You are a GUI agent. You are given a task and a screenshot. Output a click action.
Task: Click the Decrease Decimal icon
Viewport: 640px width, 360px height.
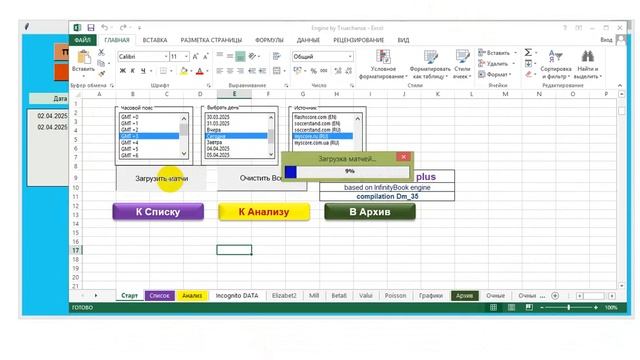(349, 71)
